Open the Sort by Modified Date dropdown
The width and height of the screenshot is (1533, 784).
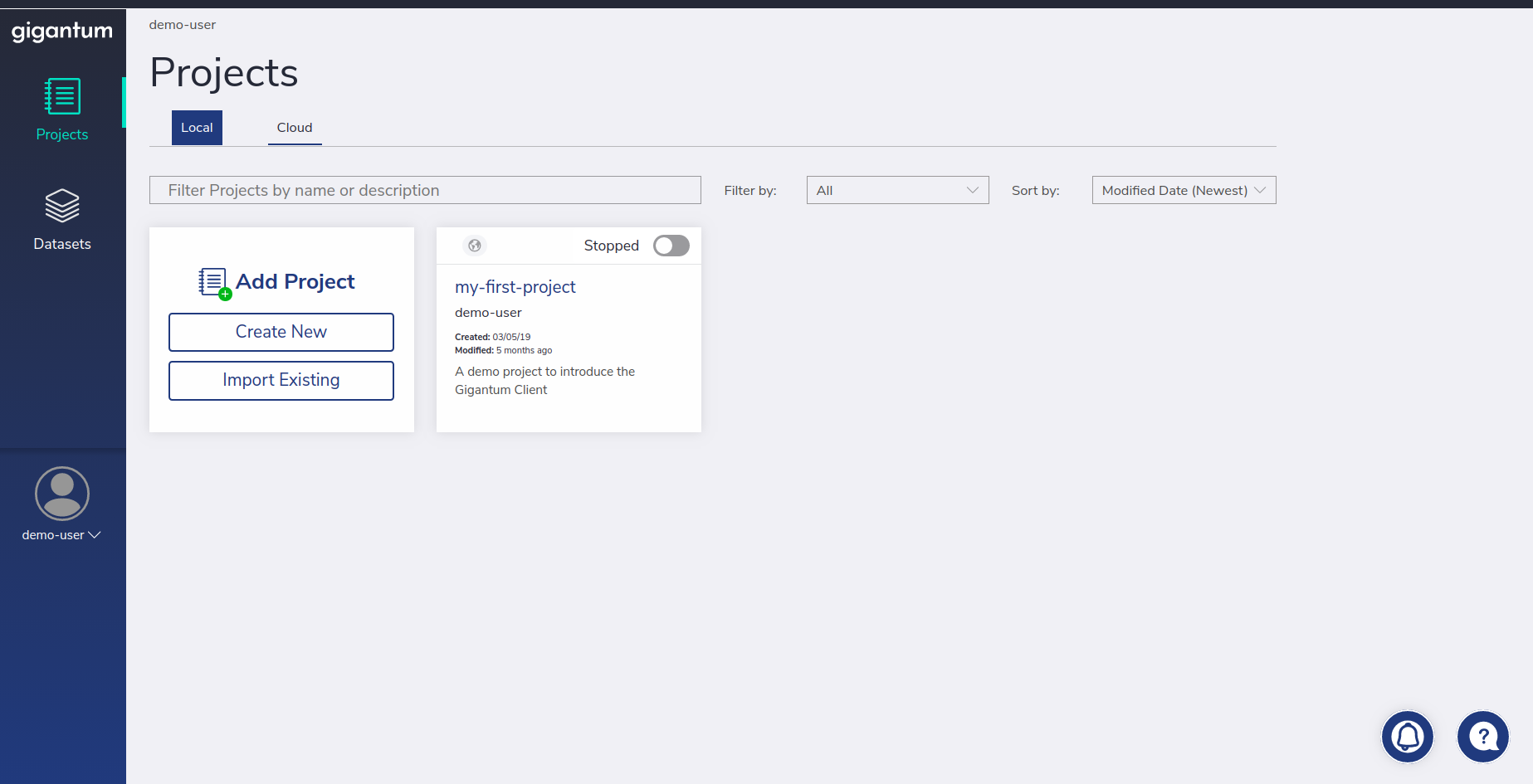coord(1184,190)
